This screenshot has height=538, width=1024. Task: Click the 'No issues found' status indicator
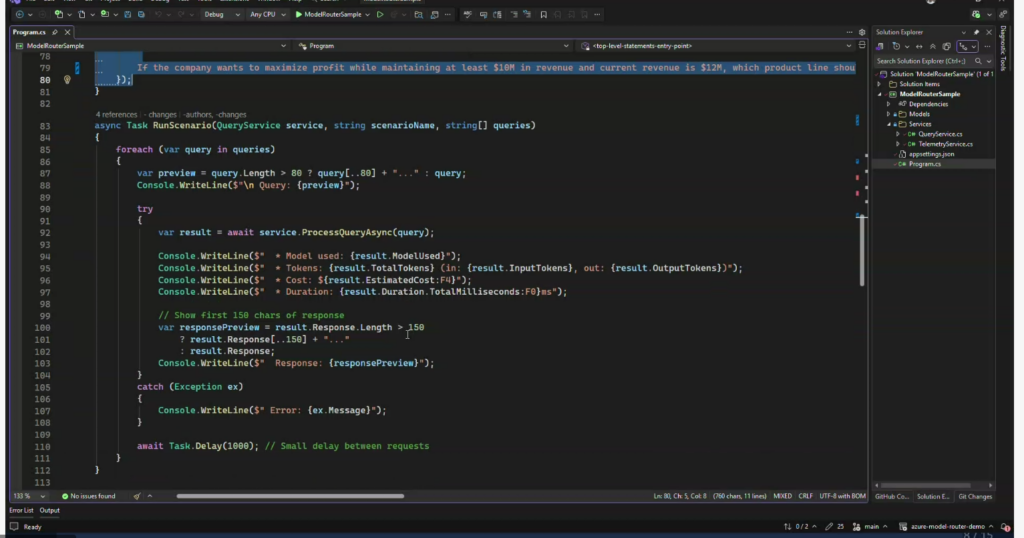pyautogui.click(x=90, y=496)
